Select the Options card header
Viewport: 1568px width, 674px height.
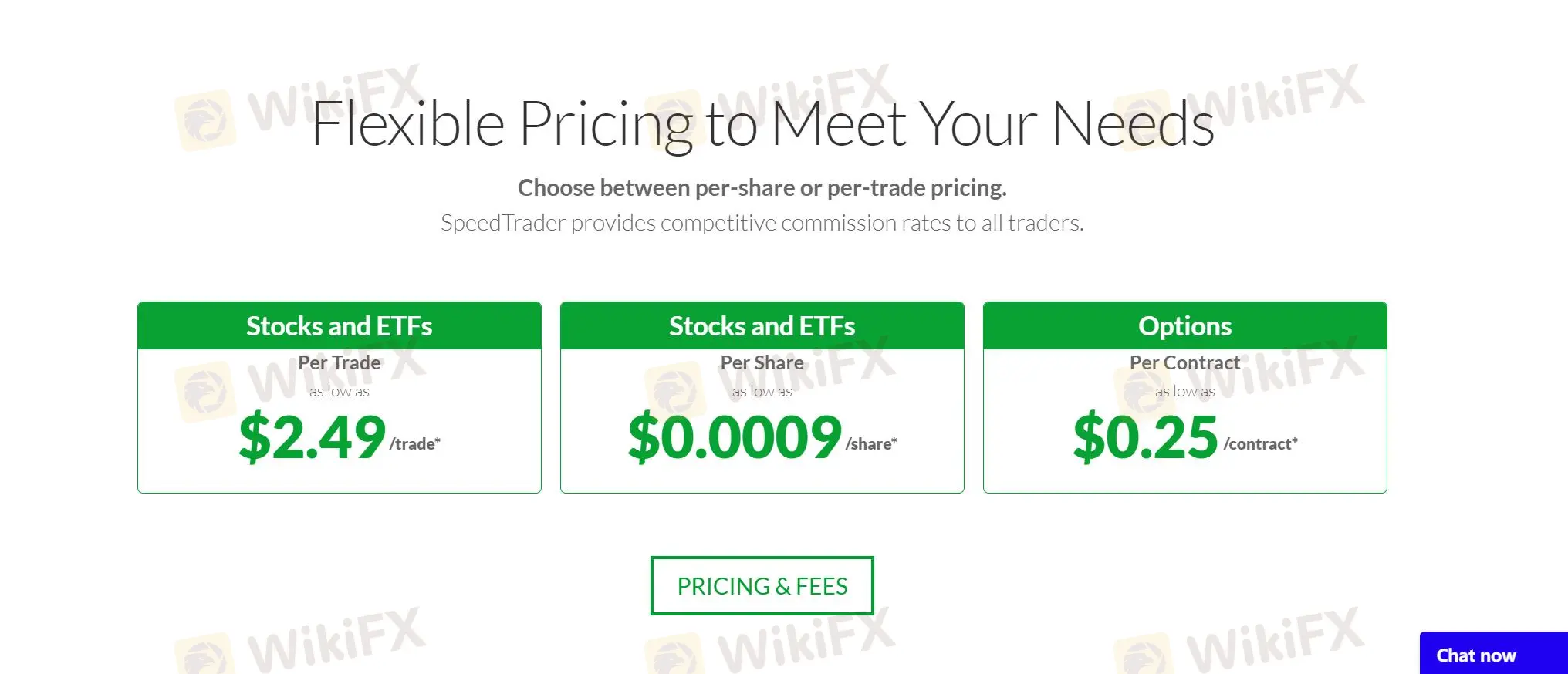coord(1184,326)
